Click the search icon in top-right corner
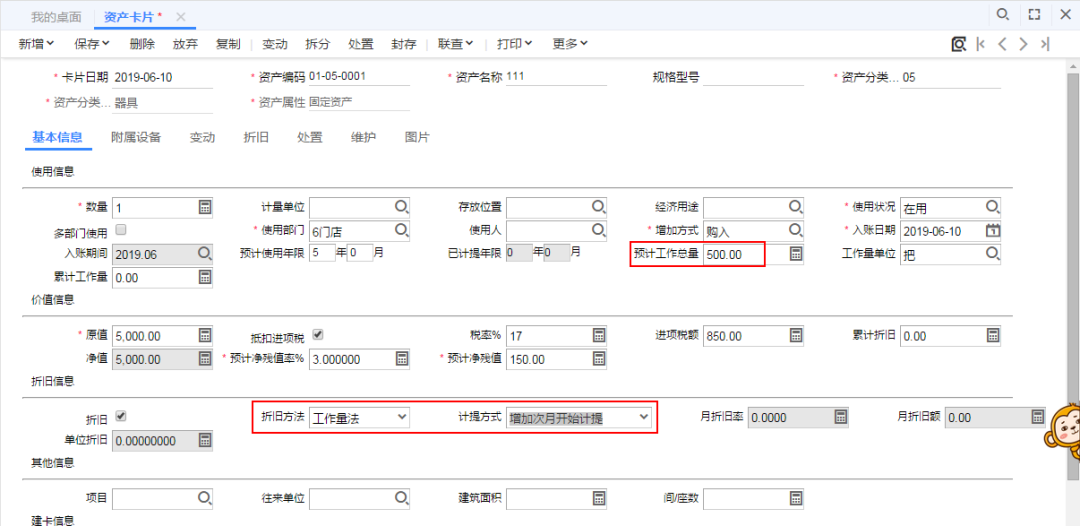The width and height of the screenshot is (1080, 526). tap(1002, 15)
